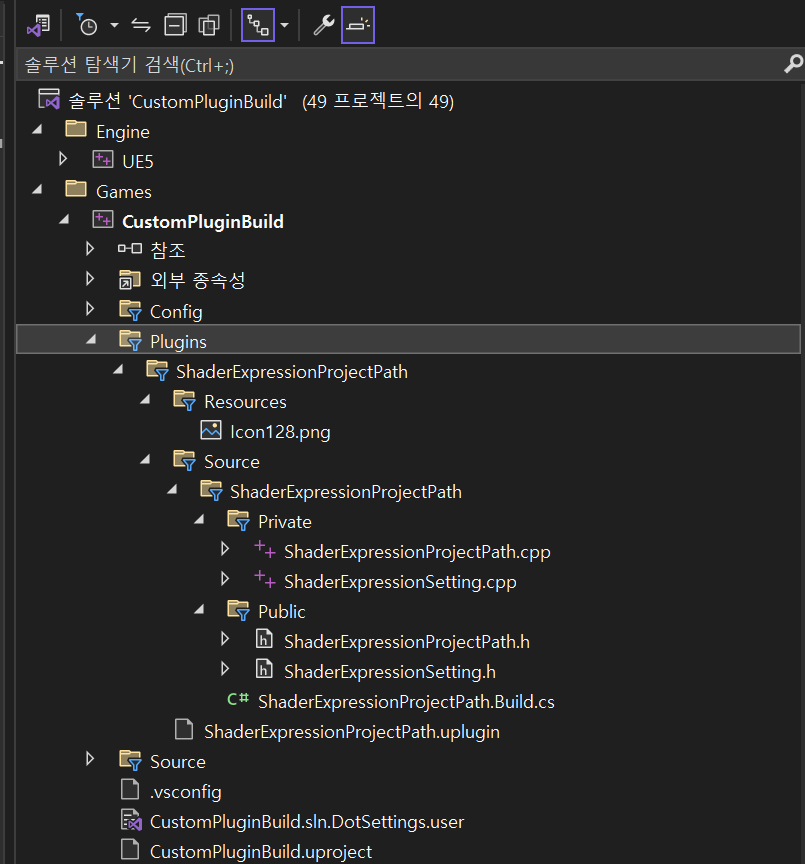Click the Engine folder icon
805x864 pixels.
click(76, 129)
